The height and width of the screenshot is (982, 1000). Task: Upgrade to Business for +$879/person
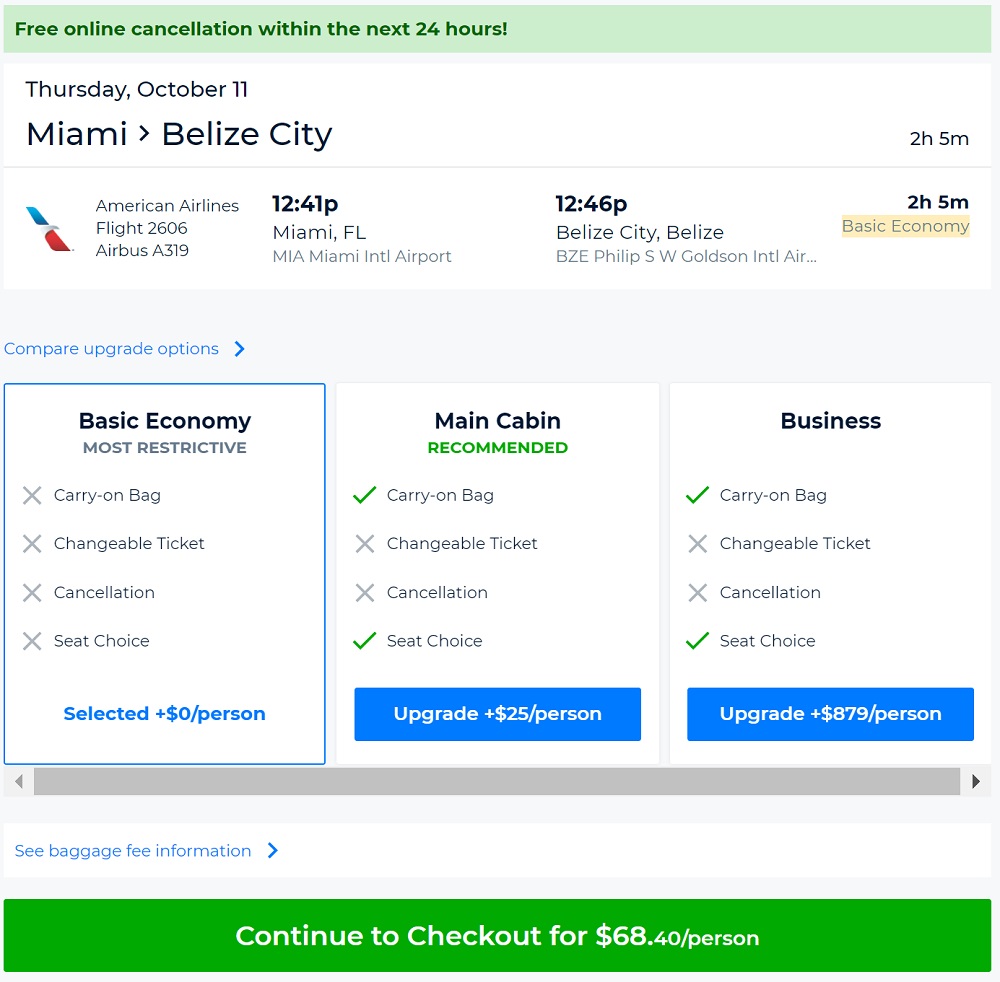click(830, 714)
